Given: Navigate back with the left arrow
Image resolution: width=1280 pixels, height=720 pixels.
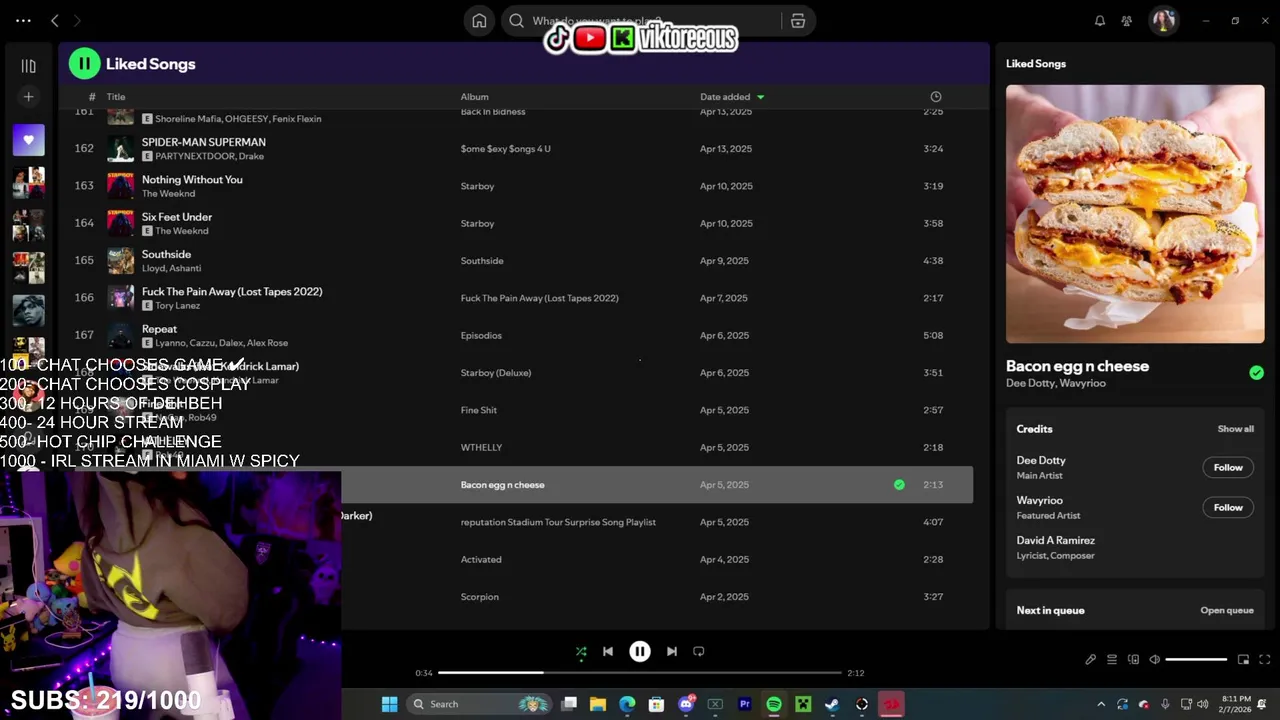Looking at the screenshot, I should [55, 21].
